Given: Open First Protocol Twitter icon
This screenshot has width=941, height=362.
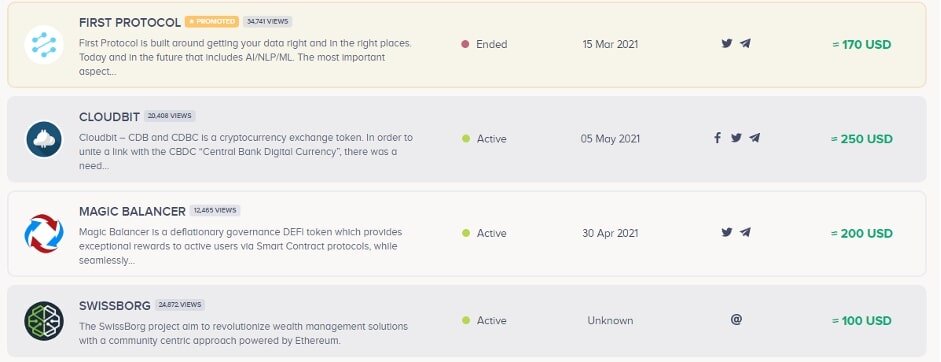Looking at the screenshot, I should [x=727, y=43].
